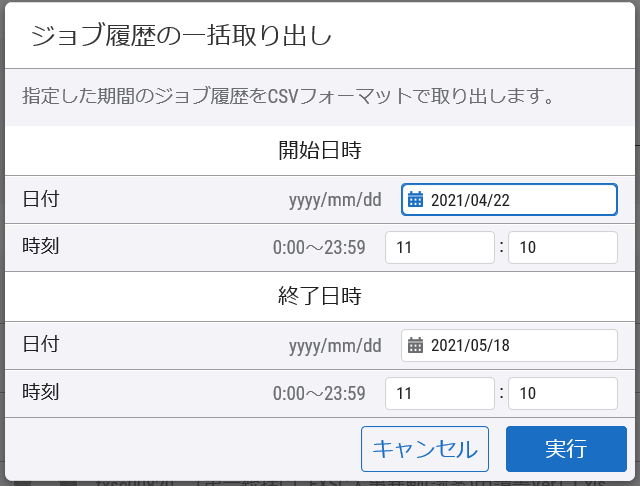Click the 開始日時 section header

pos(320,150)
